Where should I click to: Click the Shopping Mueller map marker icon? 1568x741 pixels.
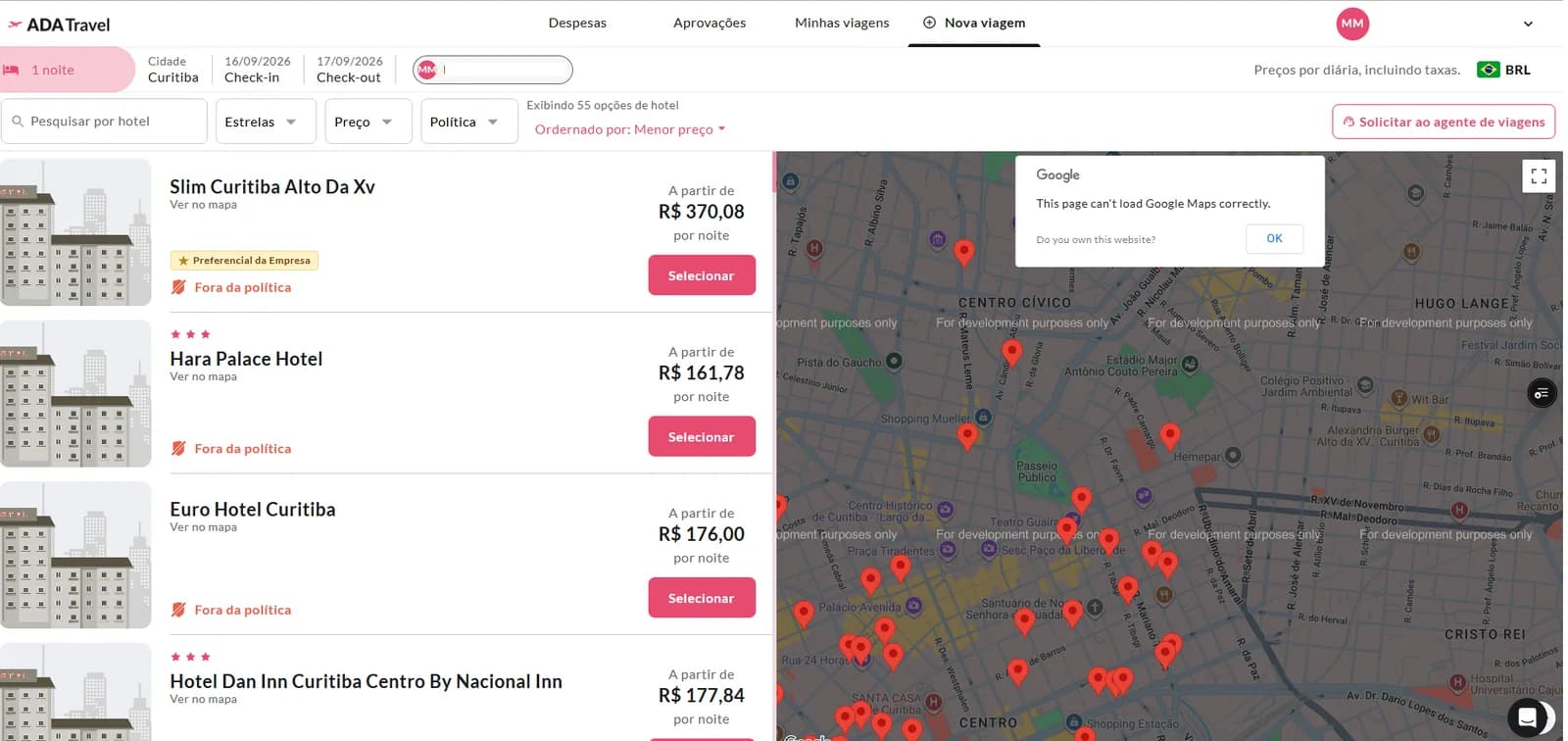[x=984, y=418]
